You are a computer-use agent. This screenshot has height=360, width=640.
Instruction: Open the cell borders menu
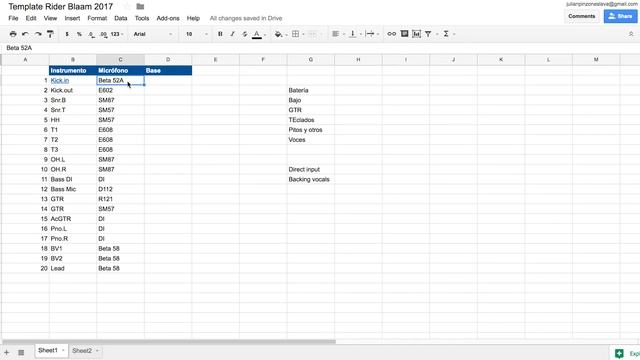coord(298,34)
